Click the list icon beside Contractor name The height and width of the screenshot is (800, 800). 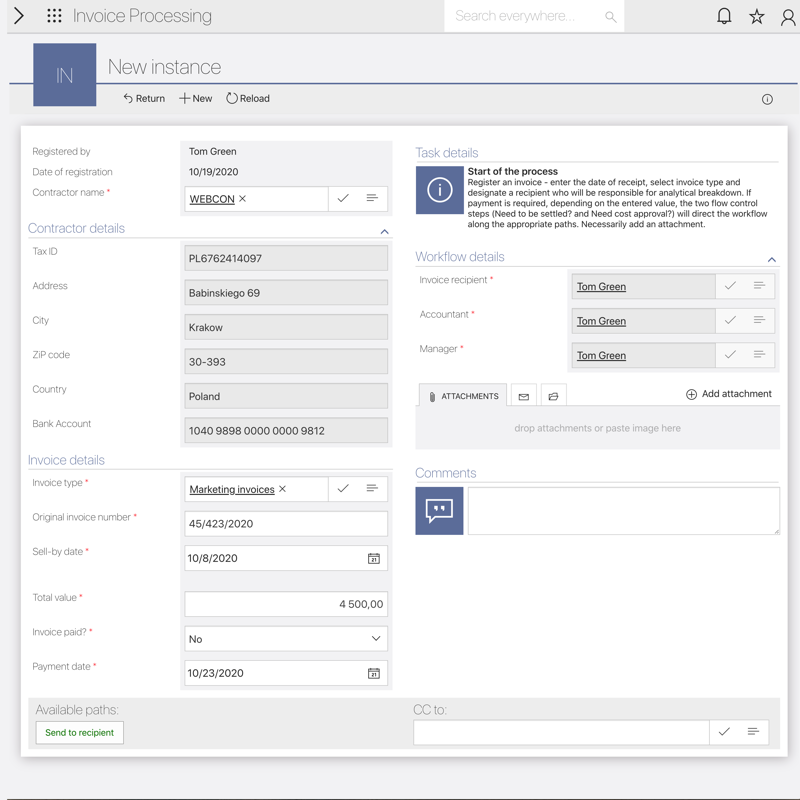click(372, 198)
